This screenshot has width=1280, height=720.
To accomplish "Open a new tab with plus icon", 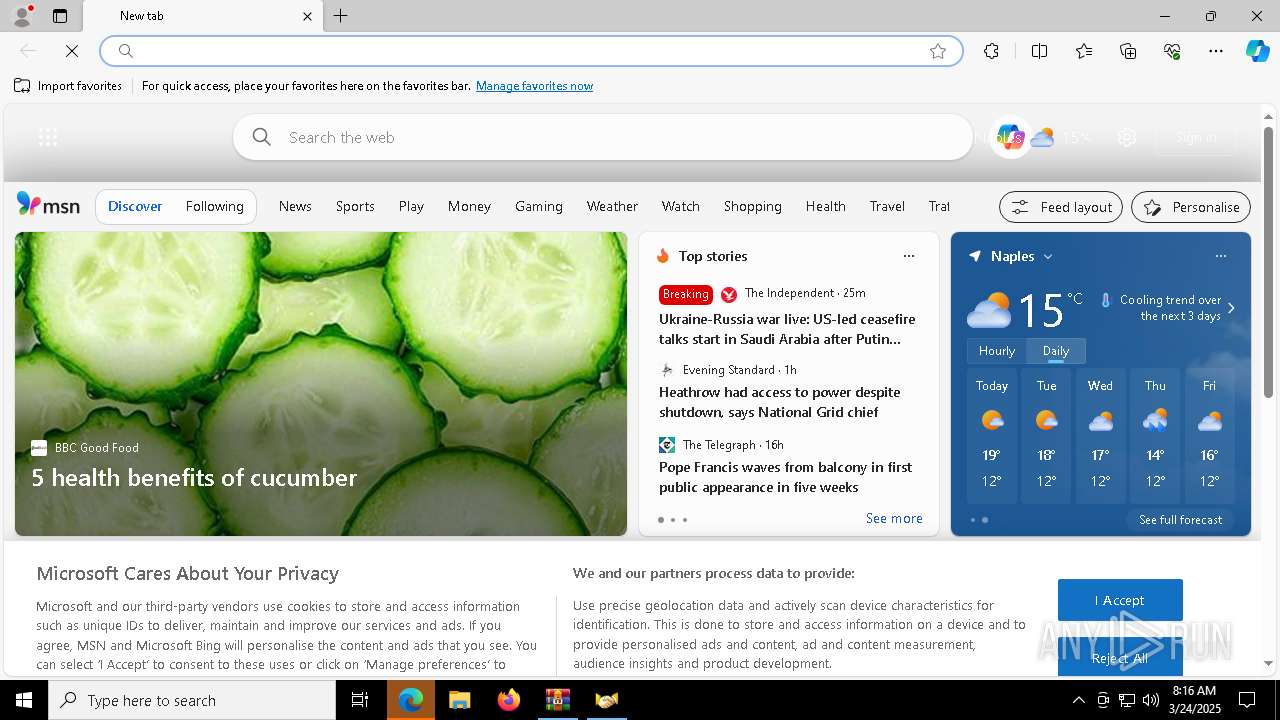I will [x=341, y=16].
